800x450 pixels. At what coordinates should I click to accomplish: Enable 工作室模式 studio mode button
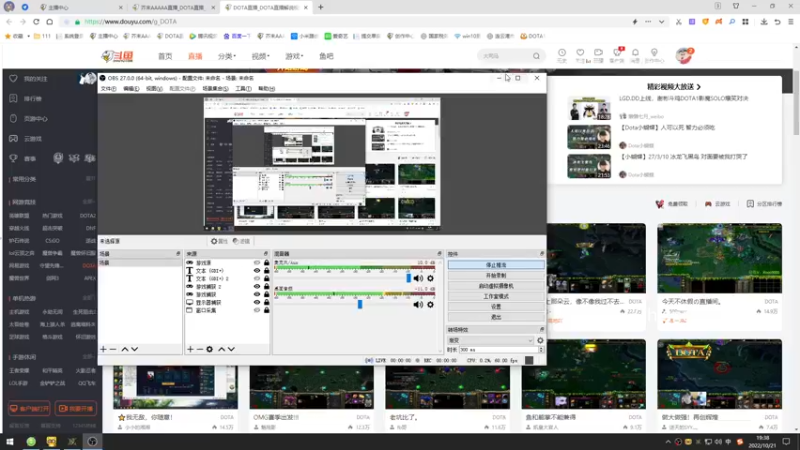(x=496, y=296)
